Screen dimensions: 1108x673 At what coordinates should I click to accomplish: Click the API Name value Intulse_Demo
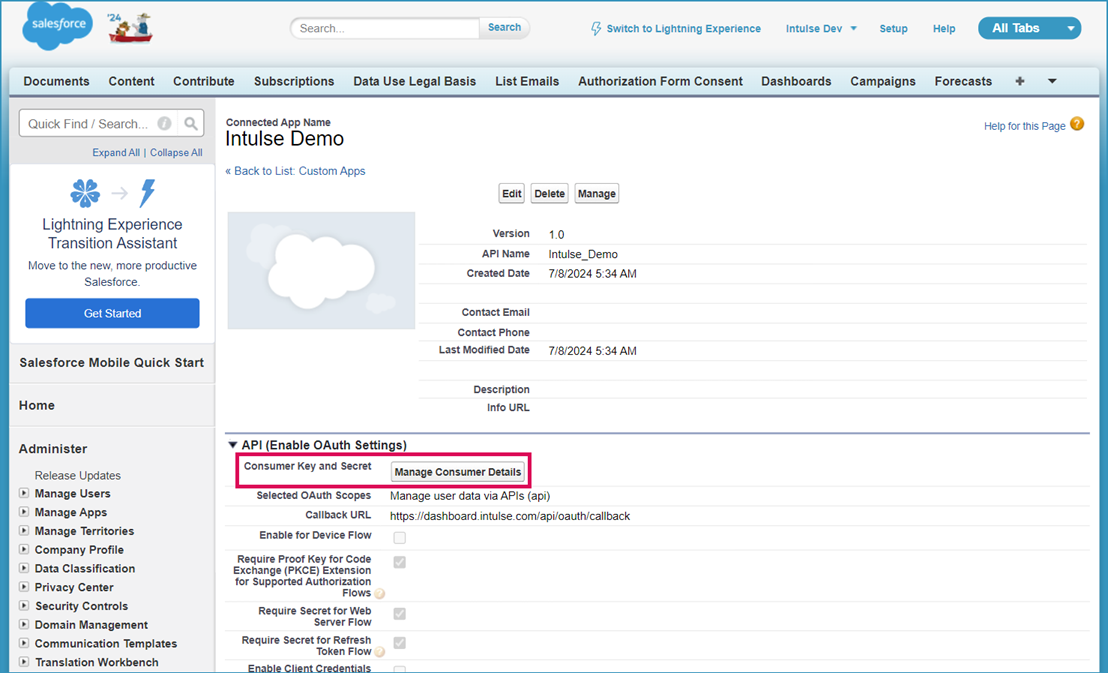click(x=583, y=254)
